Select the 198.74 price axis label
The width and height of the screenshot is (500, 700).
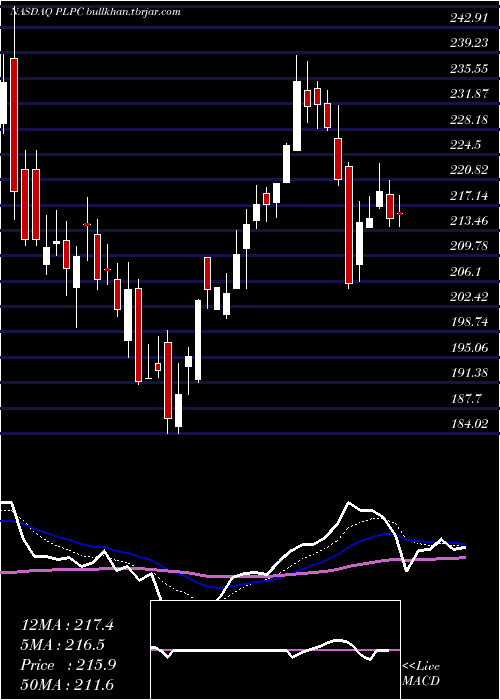(x=469, y=321)
